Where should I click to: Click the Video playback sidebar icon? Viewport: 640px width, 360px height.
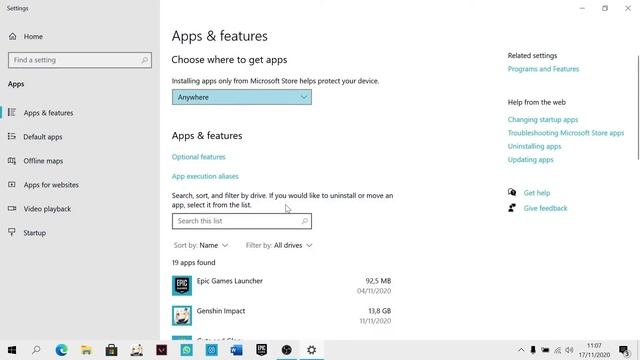pos(12,209)
